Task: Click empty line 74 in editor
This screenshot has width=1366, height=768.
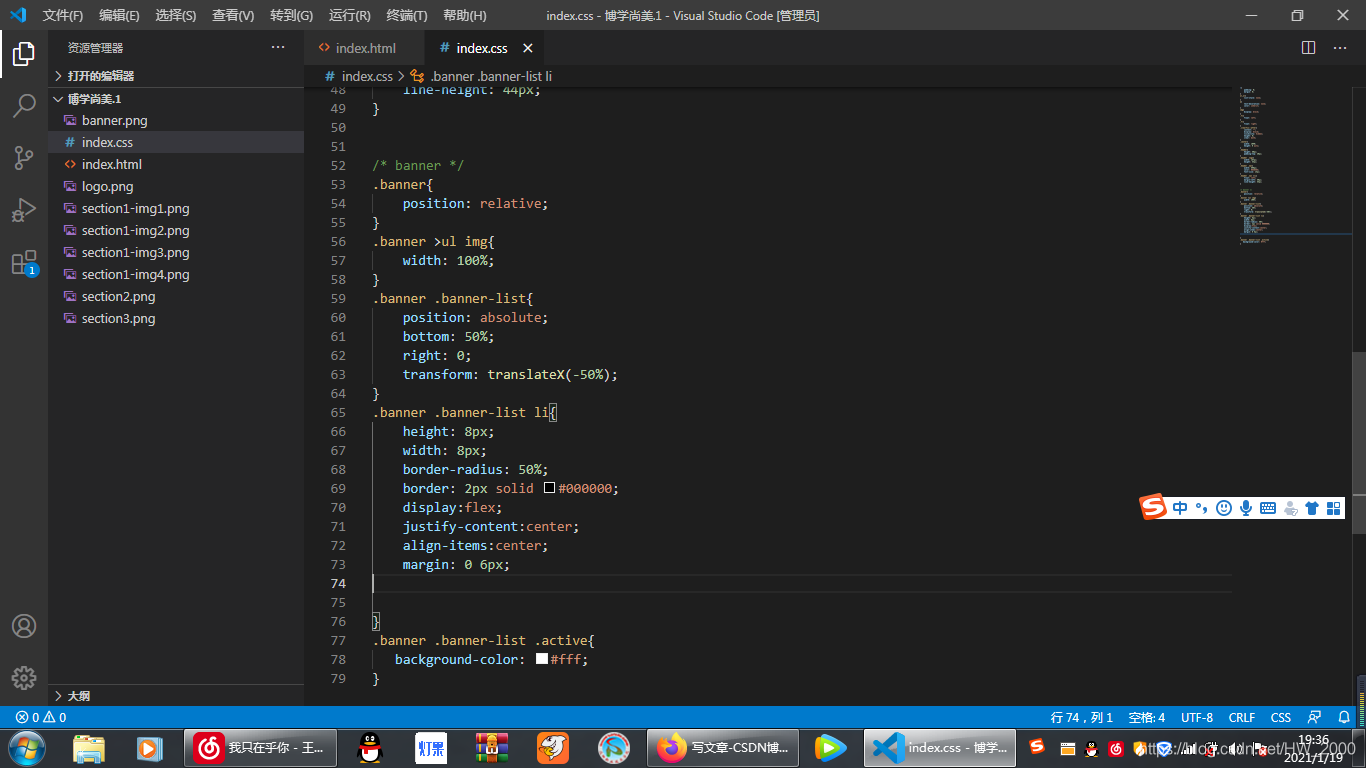Action: (801, 583)
